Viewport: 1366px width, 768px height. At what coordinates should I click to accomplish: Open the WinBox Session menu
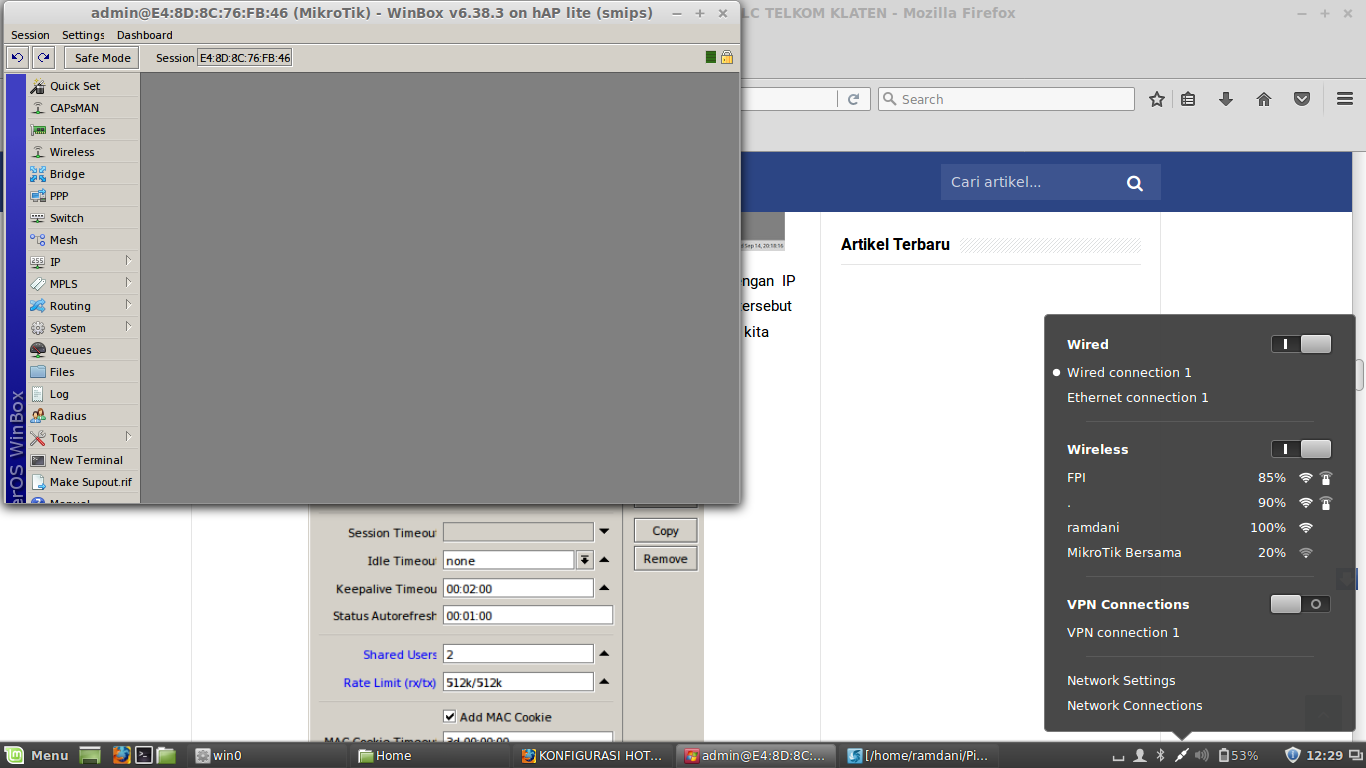coord(30,35)
